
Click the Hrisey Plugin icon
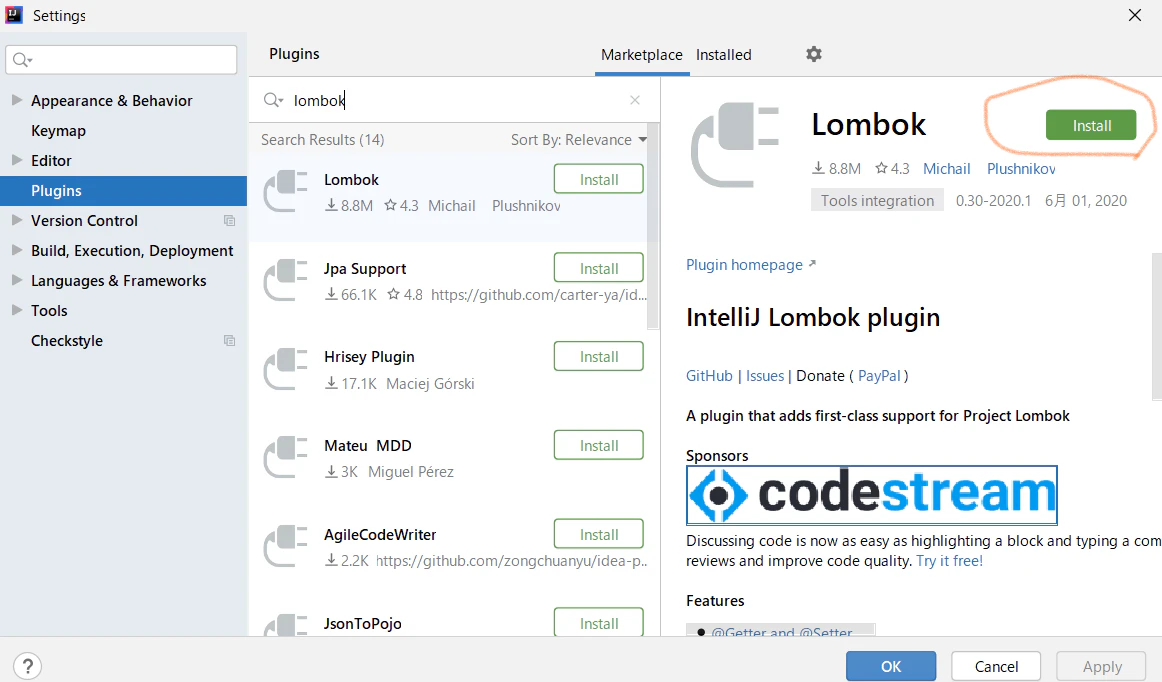[x=285, y=368]
